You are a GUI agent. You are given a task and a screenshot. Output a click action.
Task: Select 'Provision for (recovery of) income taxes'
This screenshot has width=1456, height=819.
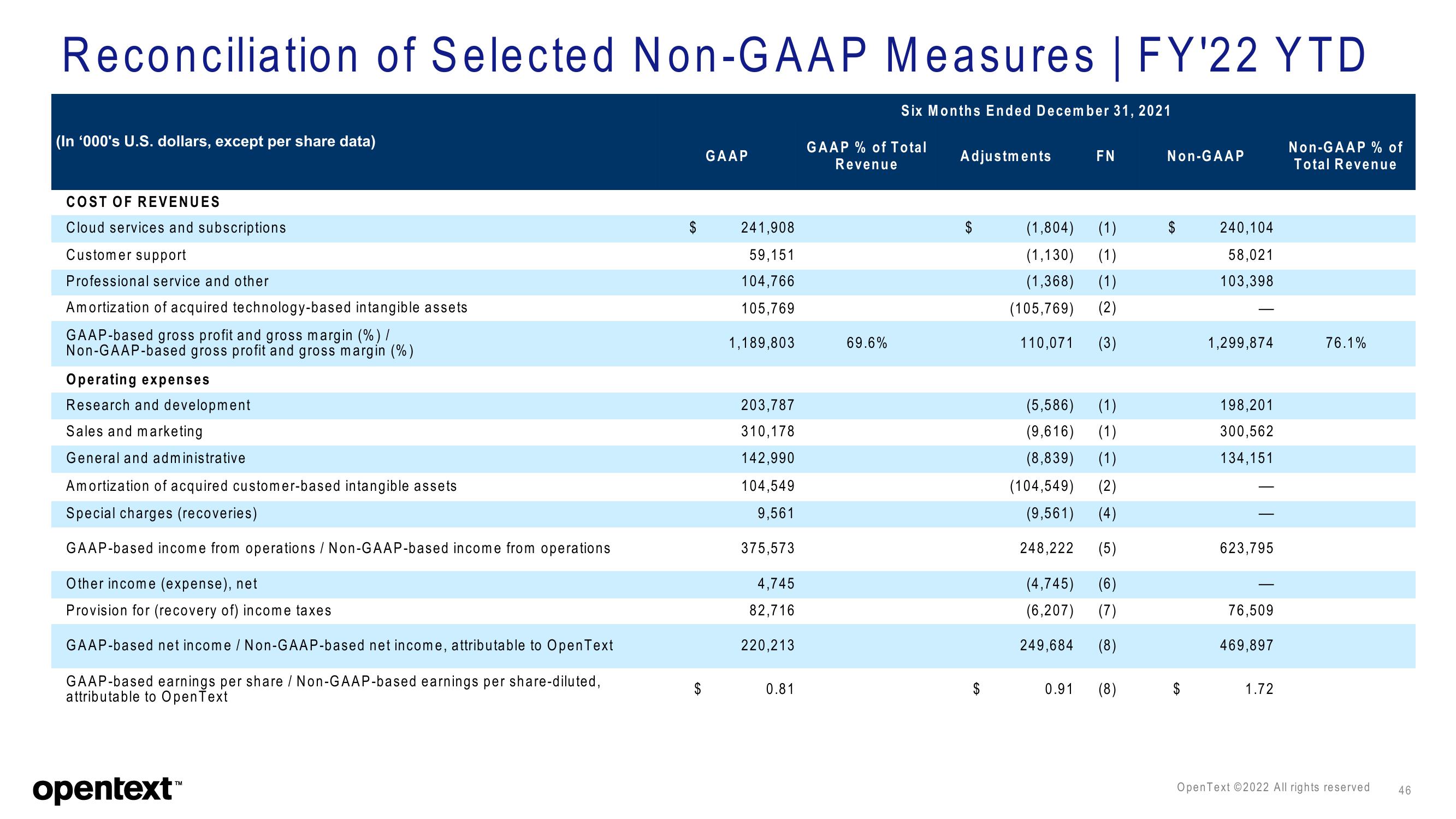click(x=199, y=610)
